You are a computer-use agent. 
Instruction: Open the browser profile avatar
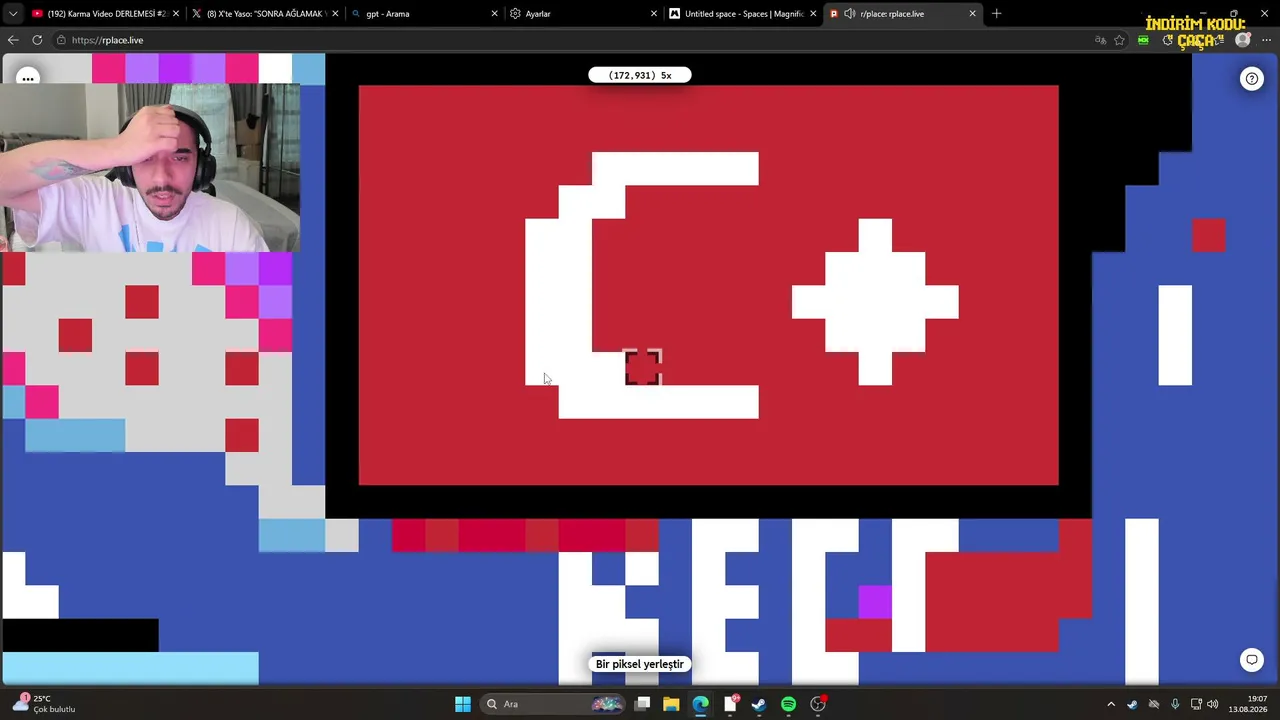(1243, 40)
